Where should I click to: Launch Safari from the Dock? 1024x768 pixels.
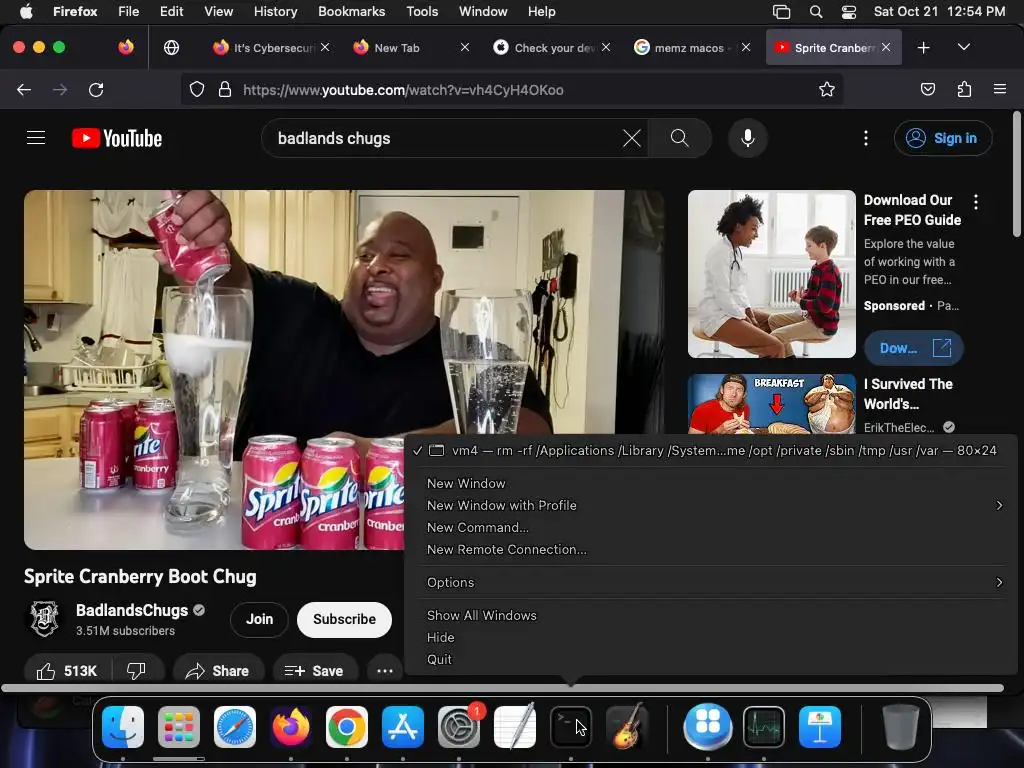(x=235, y=727)
